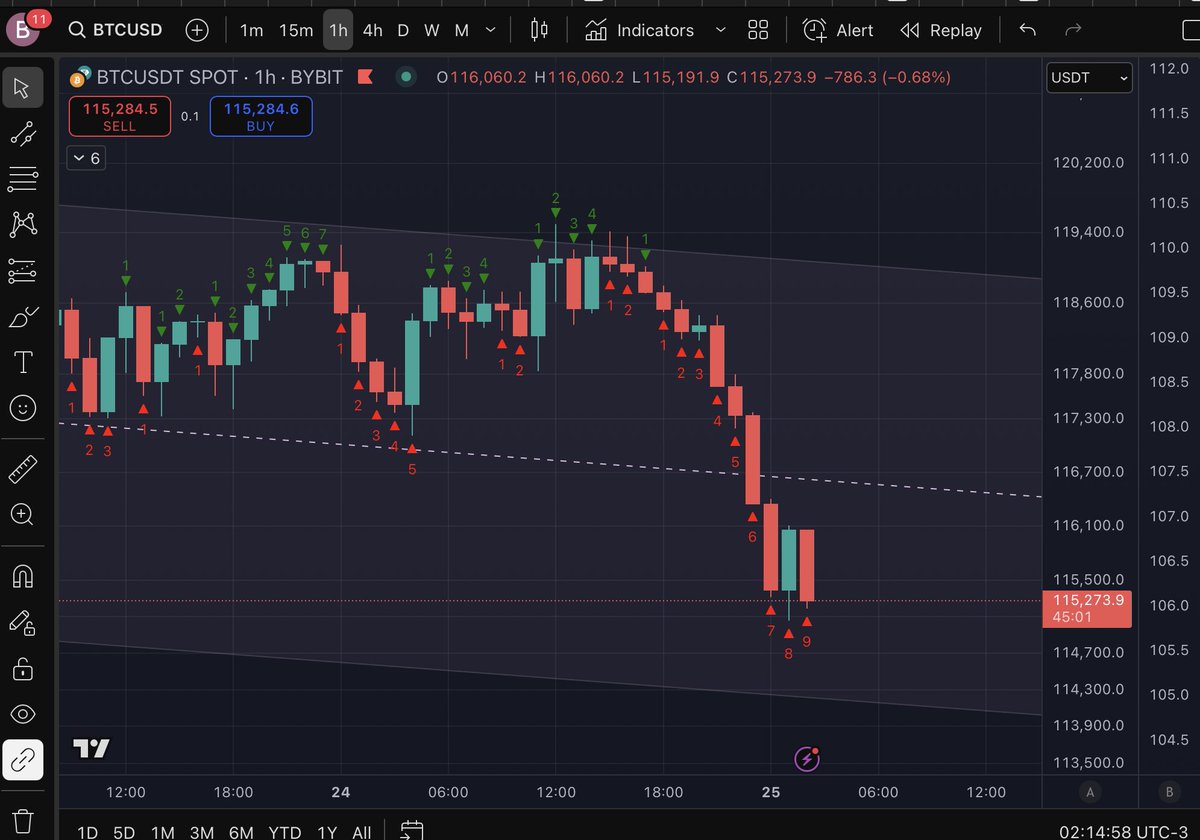Image resolution: width=1200 pixels, height=840 pixels.
Task: Toggle the B scale button
Action: point(1167,792)
